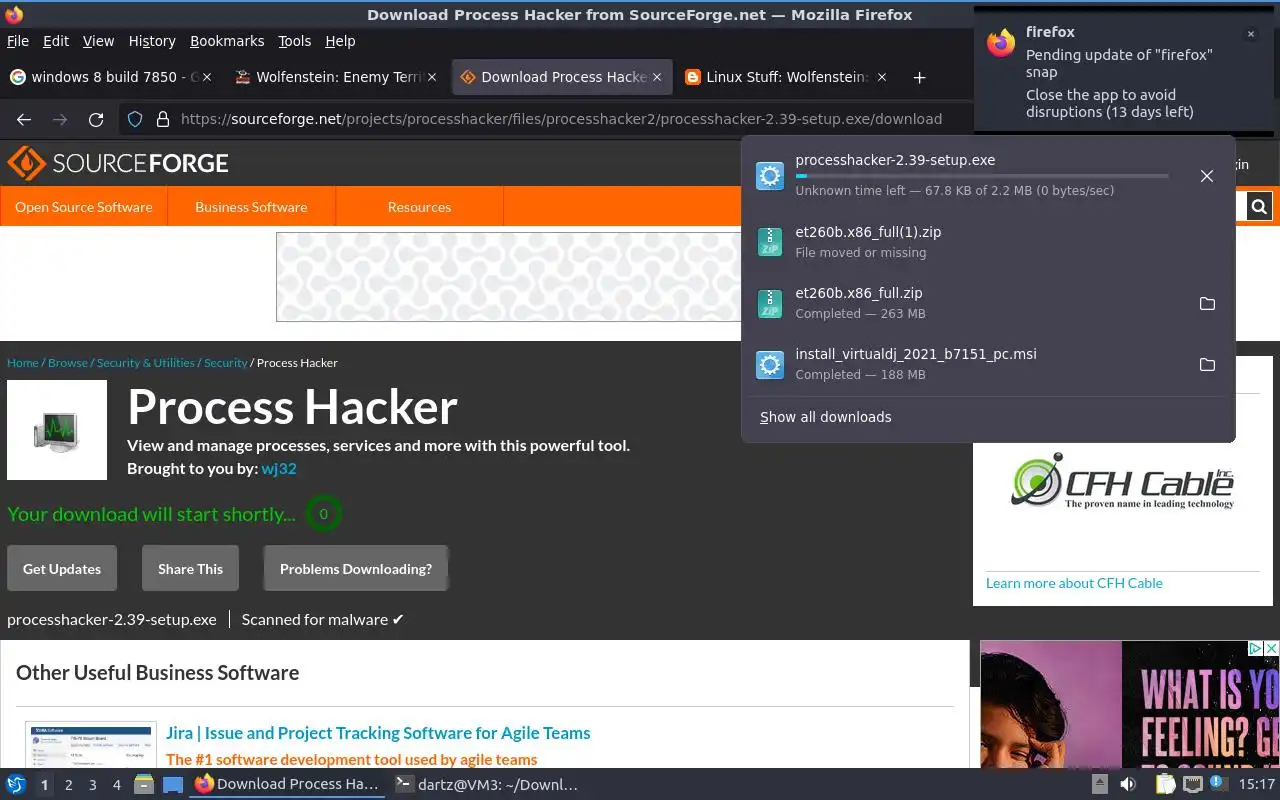The width and height of the screenshot is (1280, 800).
Task: Switch to the Wolfenstein: Enemy Territory tab
Action: 338,77
